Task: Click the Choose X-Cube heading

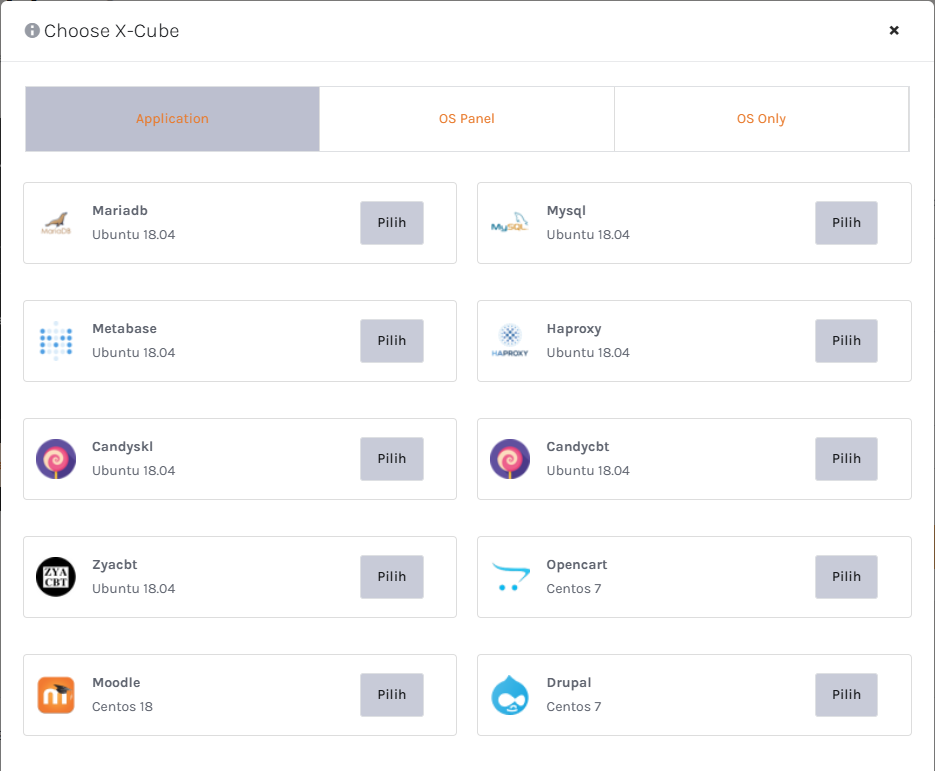Action: tap(112, 30)
